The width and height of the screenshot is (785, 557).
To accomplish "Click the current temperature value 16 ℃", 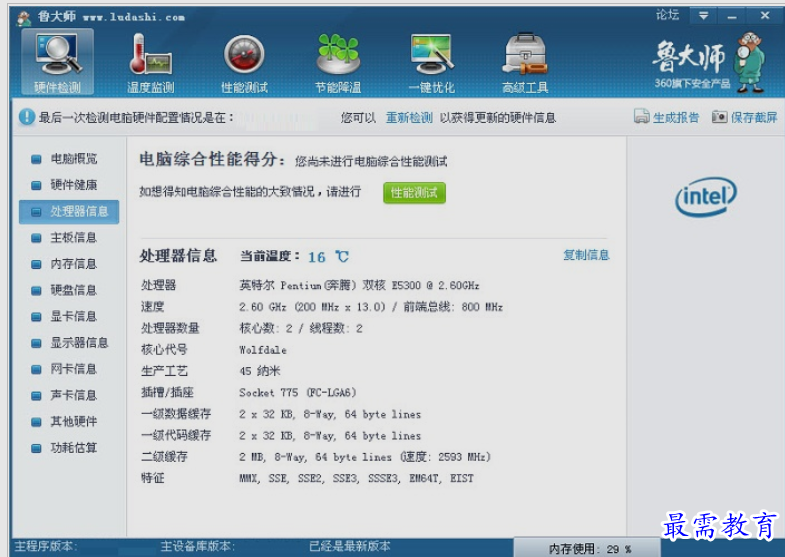I will [x=328, y=257].
